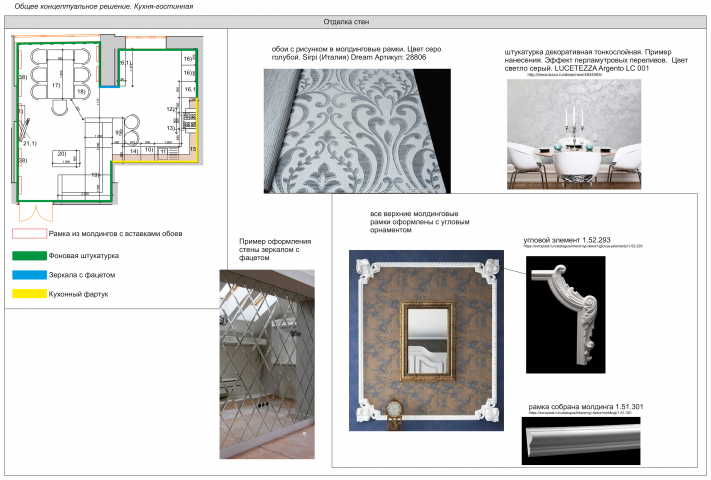
Task: Click the coffee table labeled 20) on plan
Action: pyautogui.click(x=65, y=158)
